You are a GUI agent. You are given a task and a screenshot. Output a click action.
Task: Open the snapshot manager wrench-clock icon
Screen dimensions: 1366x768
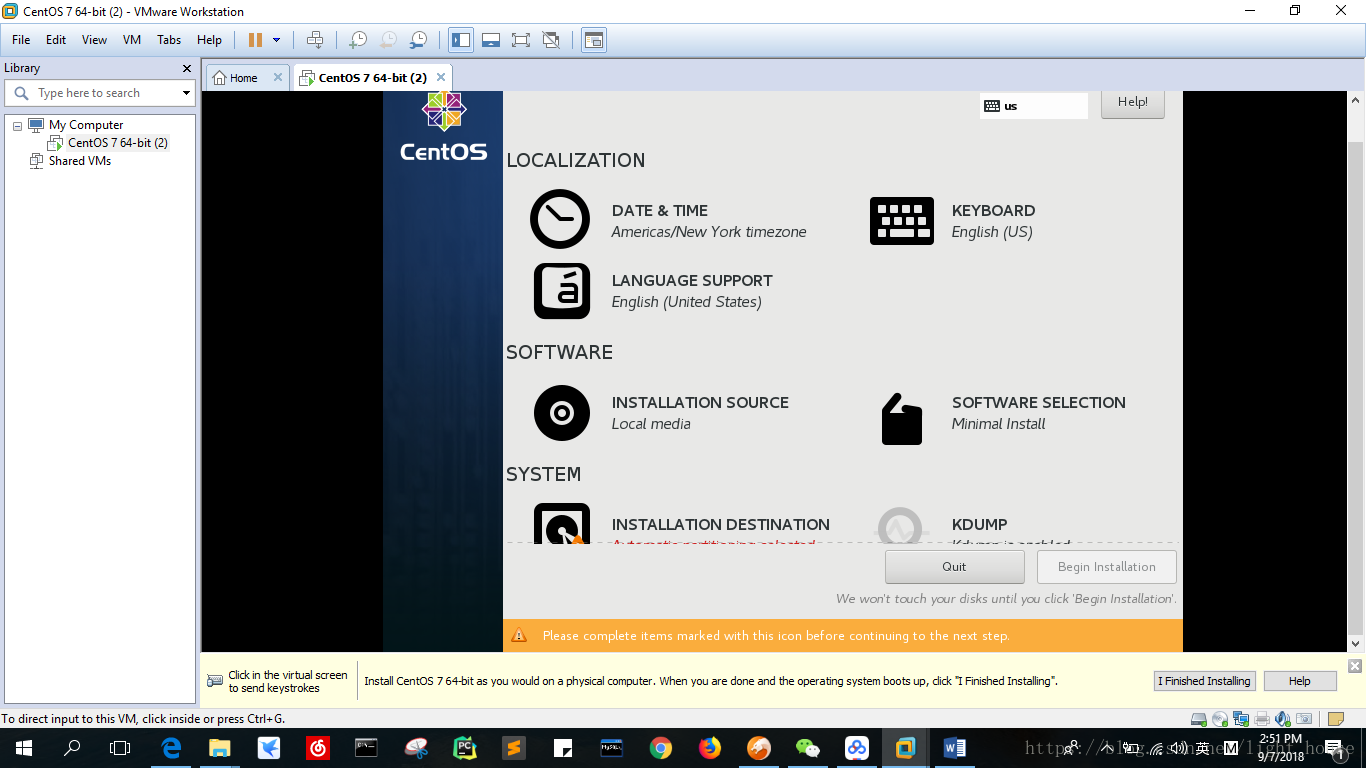point(418,40)
